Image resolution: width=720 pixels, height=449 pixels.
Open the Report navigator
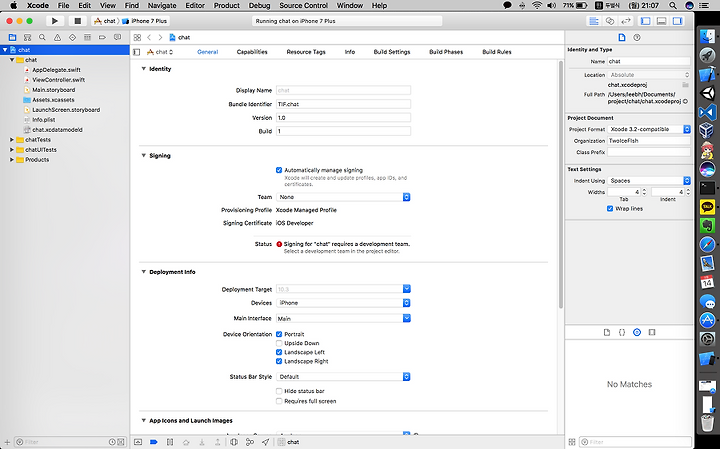point(118,37)
